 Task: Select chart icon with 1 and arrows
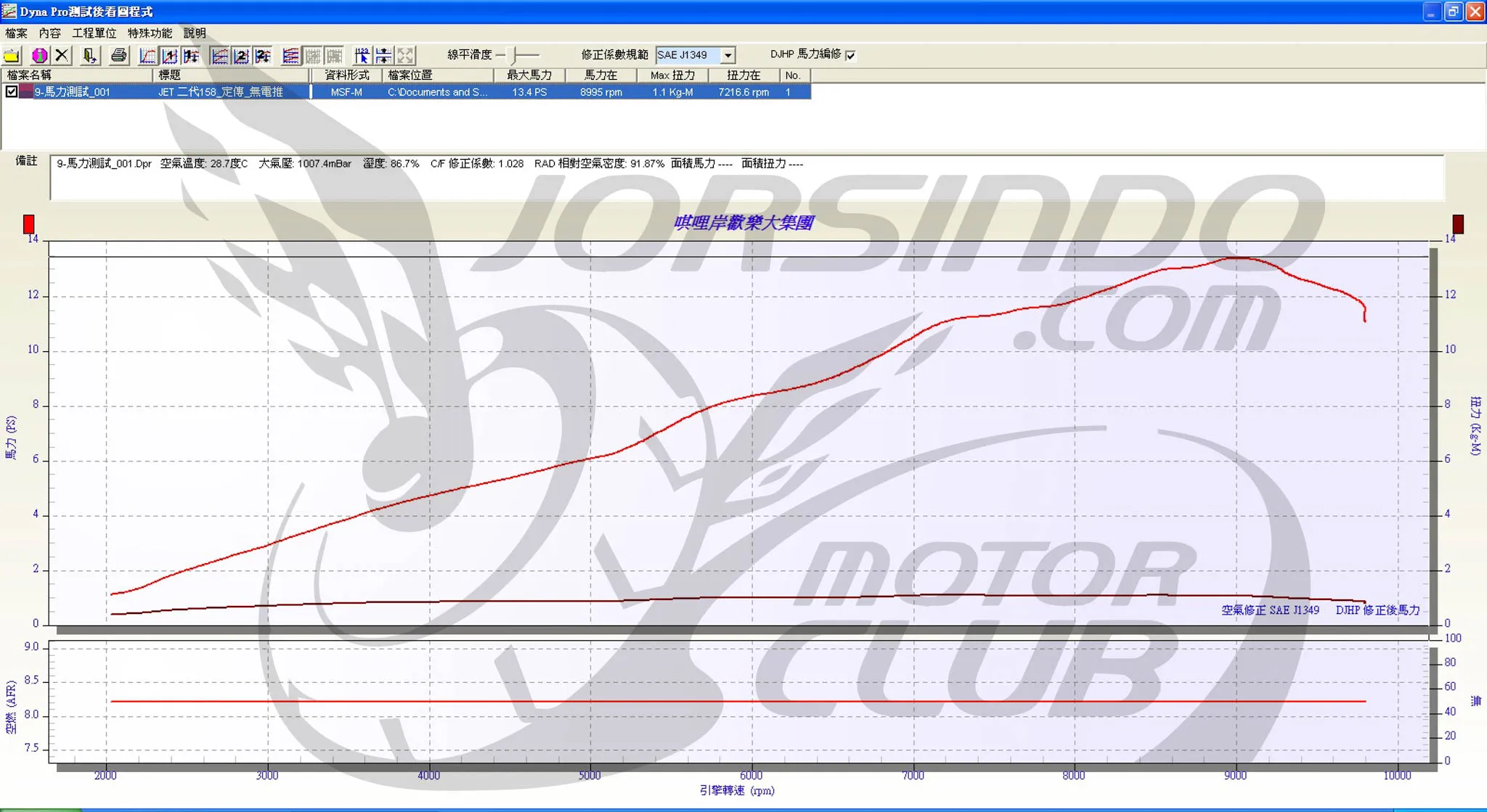(192, 55)
